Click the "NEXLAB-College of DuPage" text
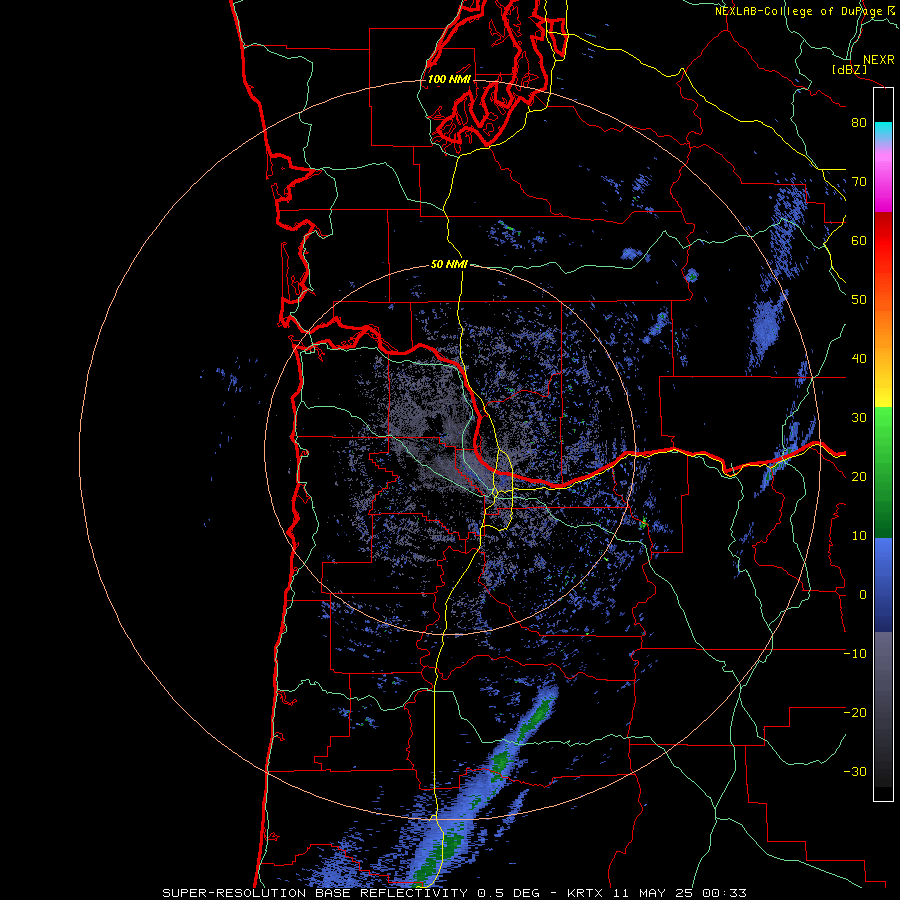The height and width of the screenshot is (900, 900). point(798,11)
